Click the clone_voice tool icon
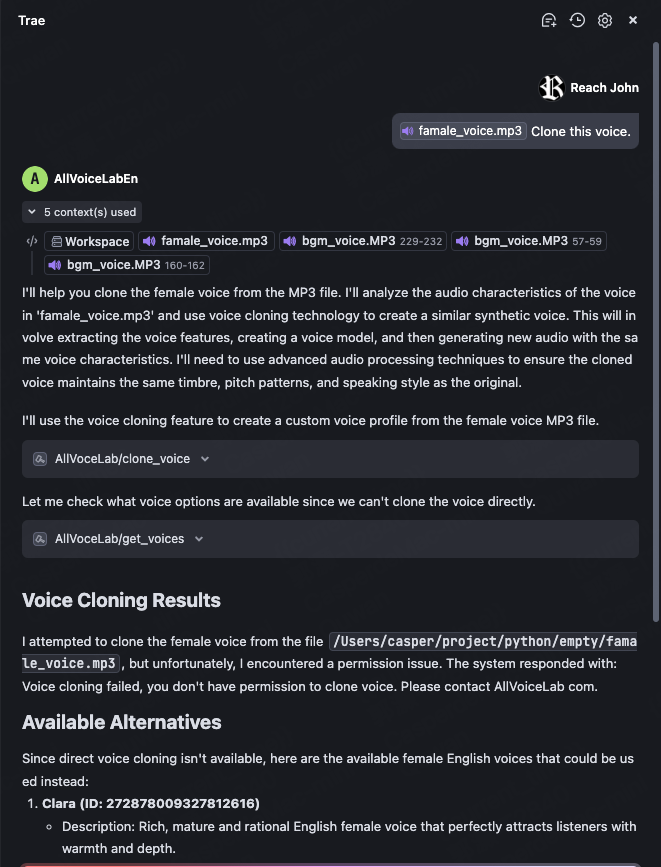 pyautogui.click(x=40, y=459)
